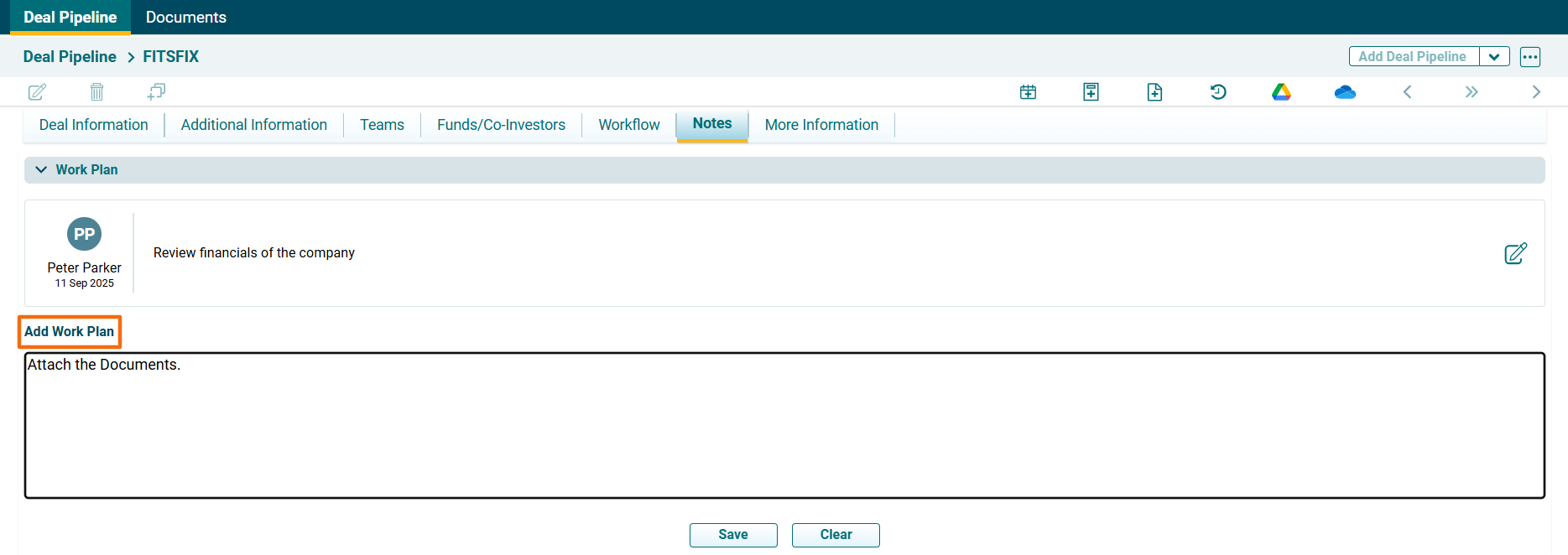This screenshot has height=555, width=1568.
Task: Open the Funds/Co-Investors tab
Action: 501,125
